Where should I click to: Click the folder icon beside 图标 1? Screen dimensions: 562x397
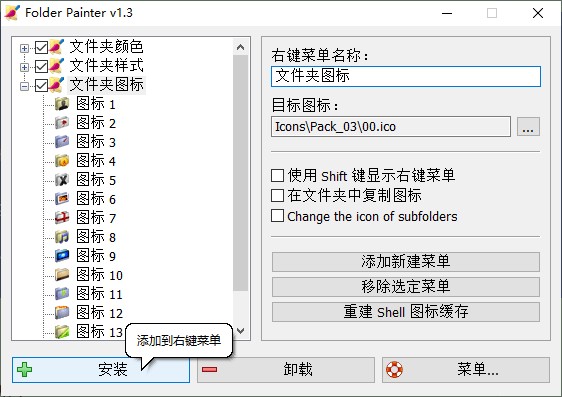coord(62,104)
